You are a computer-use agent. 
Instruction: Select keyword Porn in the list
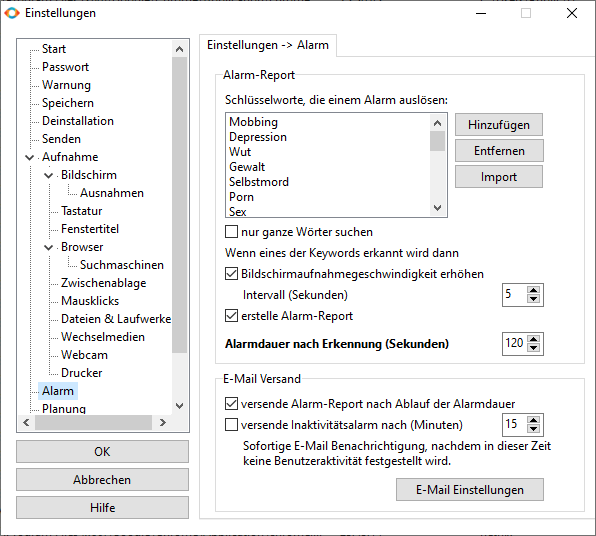pyautogui.click(x=241, y=197)
